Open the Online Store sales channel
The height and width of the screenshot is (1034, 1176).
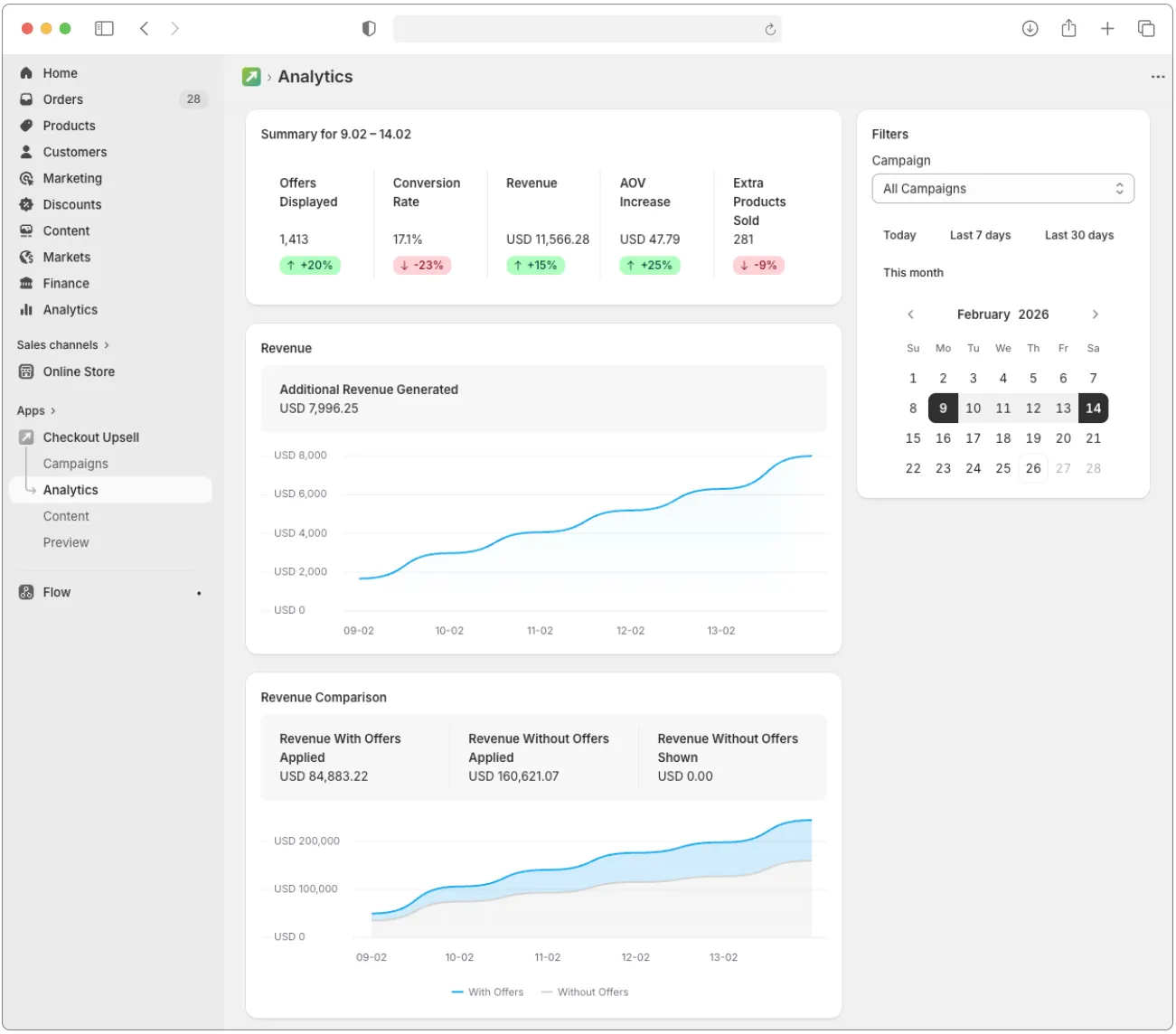click(x=79, y=371)
